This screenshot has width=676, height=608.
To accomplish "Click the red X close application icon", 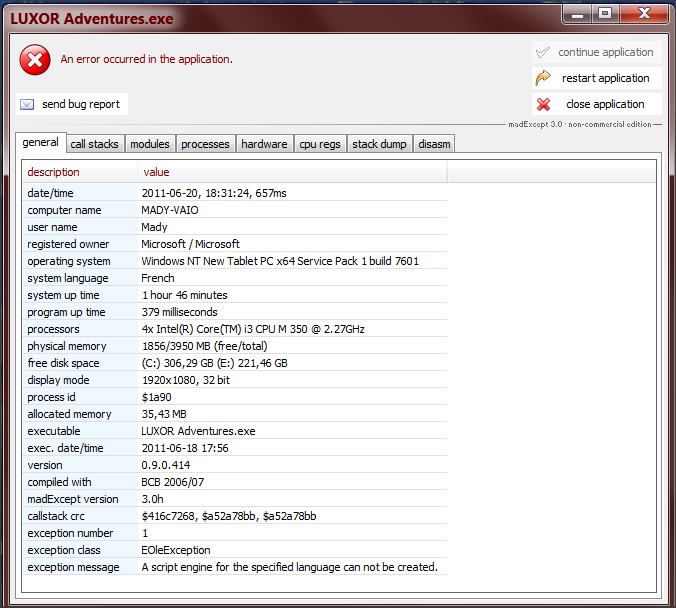I will coord(543,104).
